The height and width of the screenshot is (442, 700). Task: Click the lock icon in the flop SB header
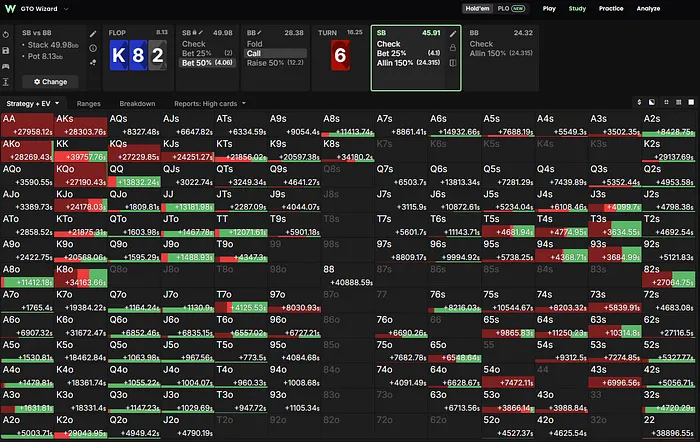(x=195, y=33)
